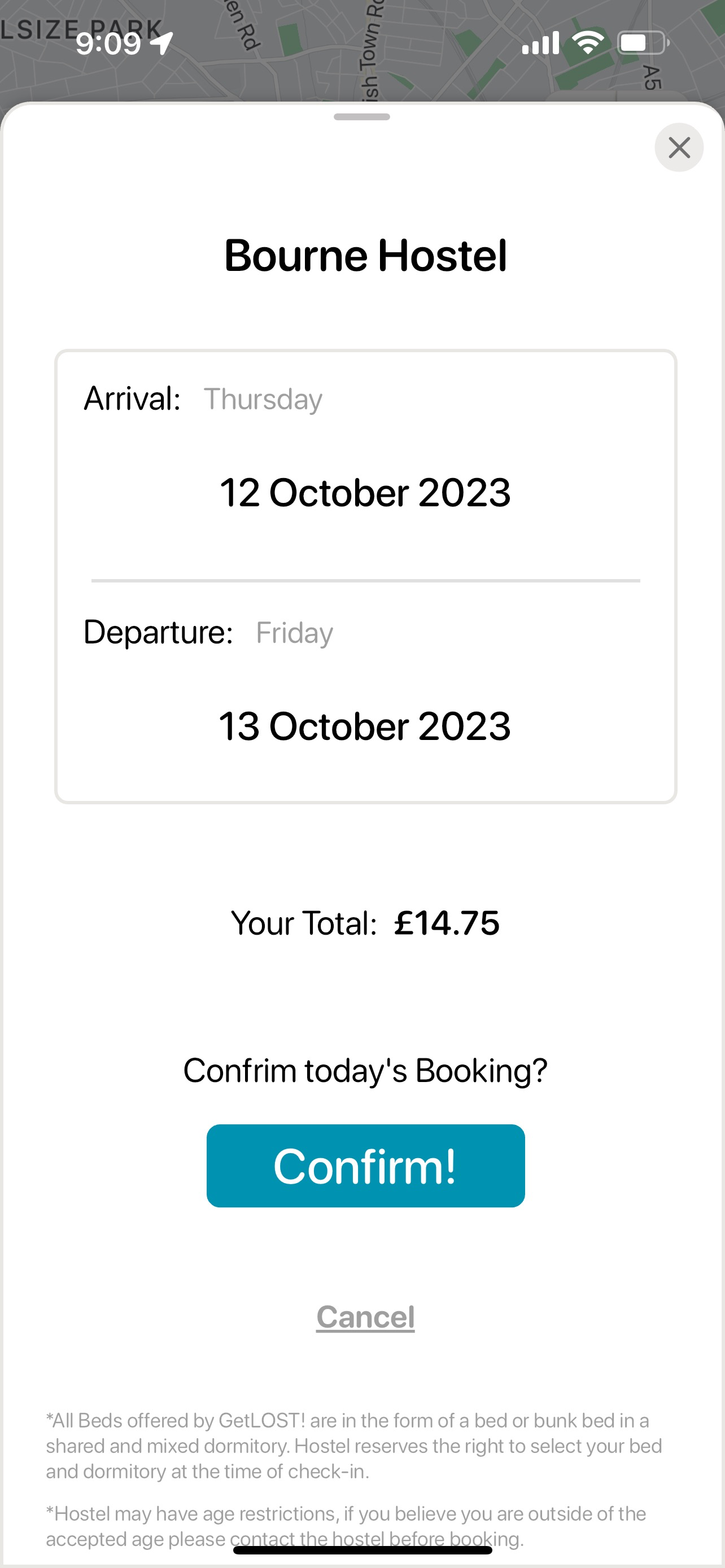This screenshot has width=725, height=1568.
Task: Tap the Departure: label
Action: [x=158, y=632]
